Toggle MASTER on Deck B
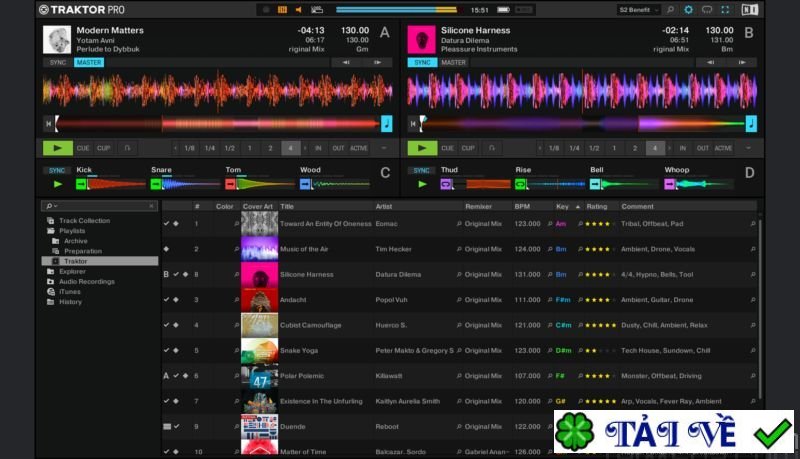800x459 pixels. (454, 62)
